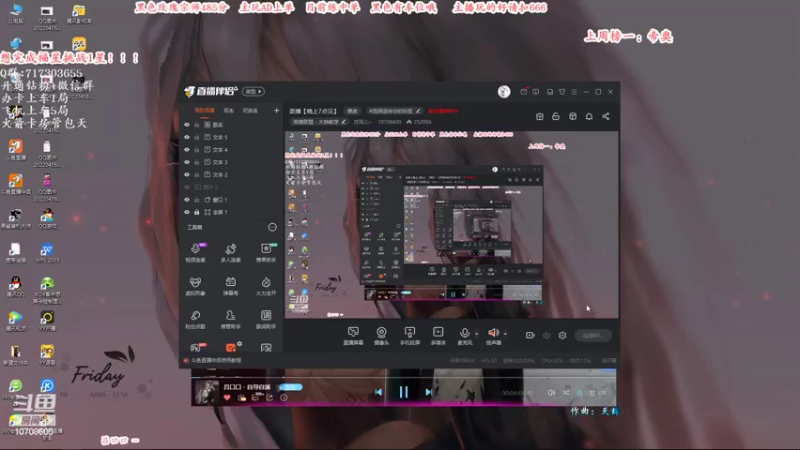800x450 pixels.
Task: Click the record video icon near start button
Action: click(x=530, y=335)
